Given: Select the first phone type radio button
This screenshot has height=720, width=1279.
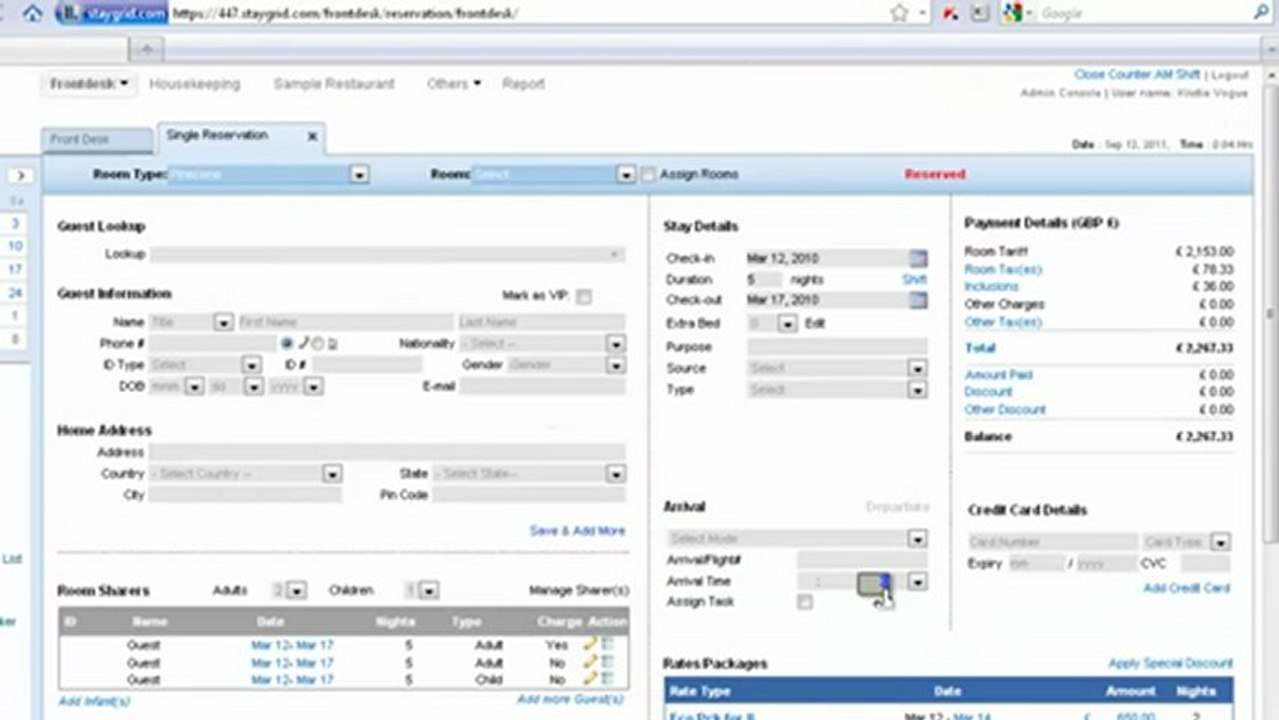Looking at the screenshot, I should coord(288,344).
